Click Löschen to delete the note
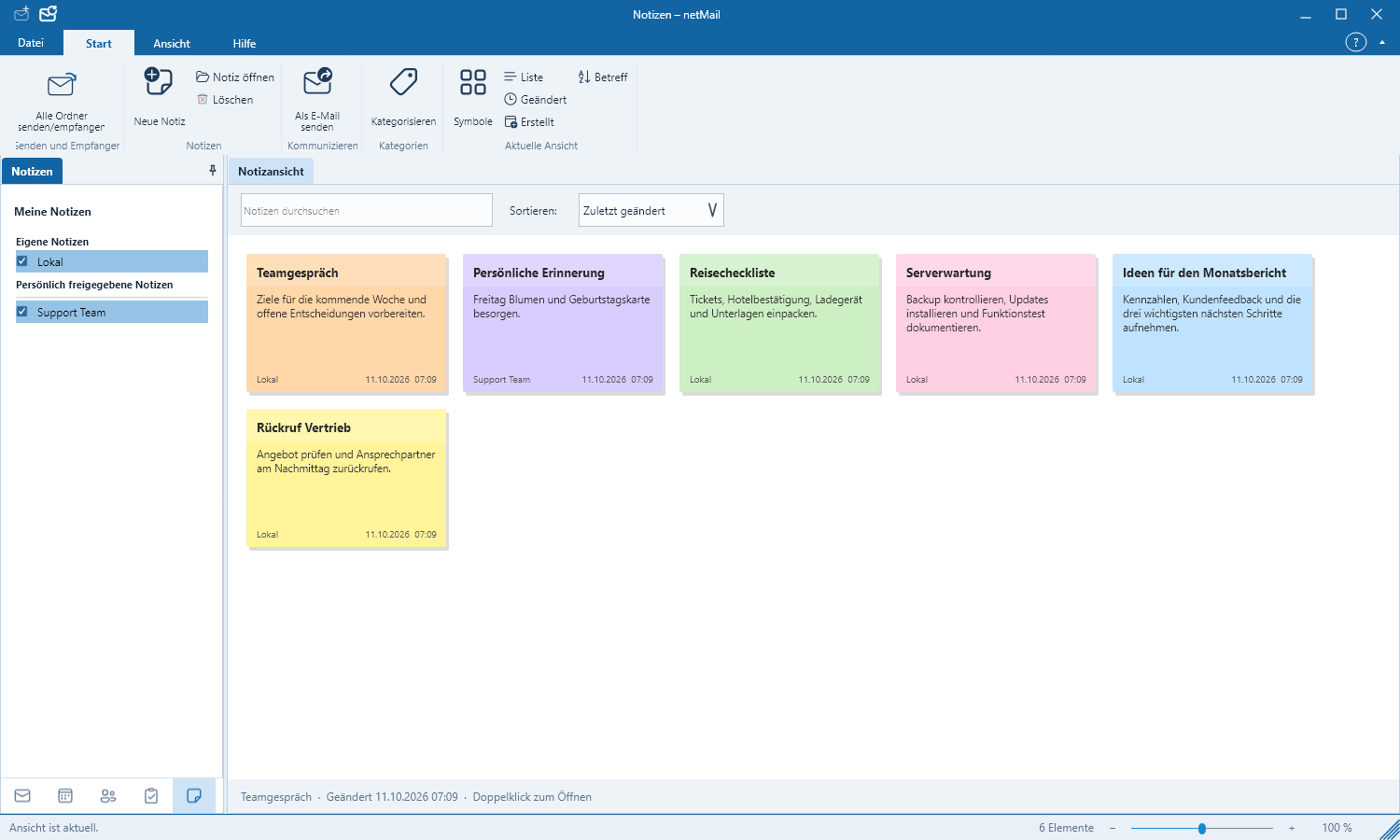 [225, 100]
